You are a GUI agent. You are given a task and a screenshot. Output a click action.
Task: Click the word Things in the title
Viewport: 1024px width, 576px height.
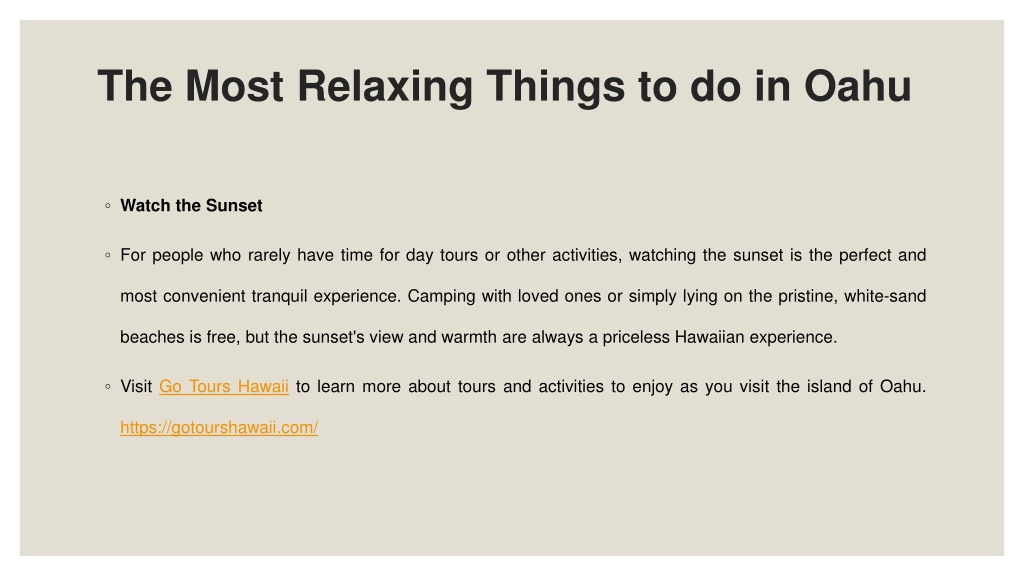tap(556, 88)
